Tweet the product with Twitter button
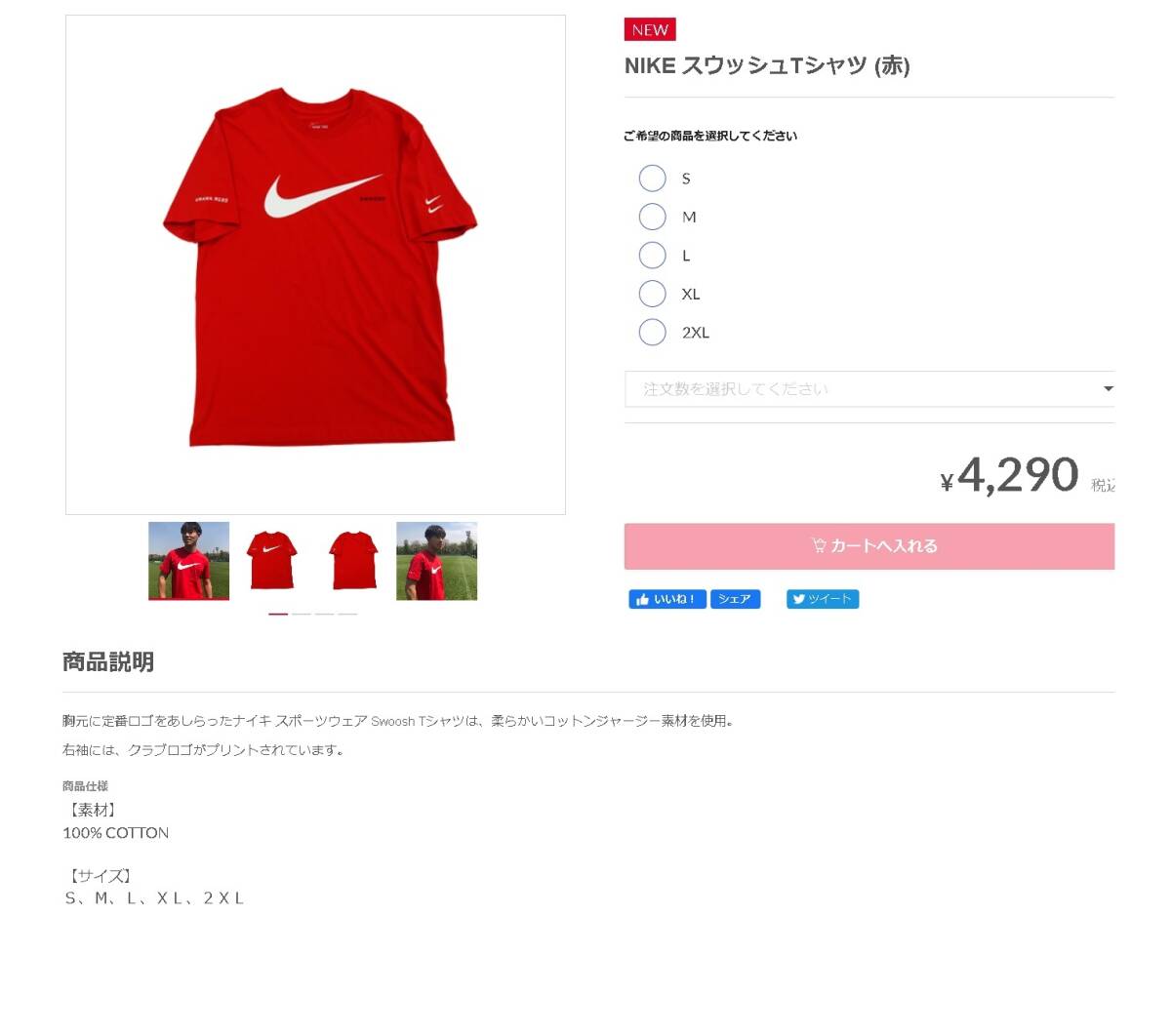1171x1036 pixels. pyautogui.click(x=823, y=599)
